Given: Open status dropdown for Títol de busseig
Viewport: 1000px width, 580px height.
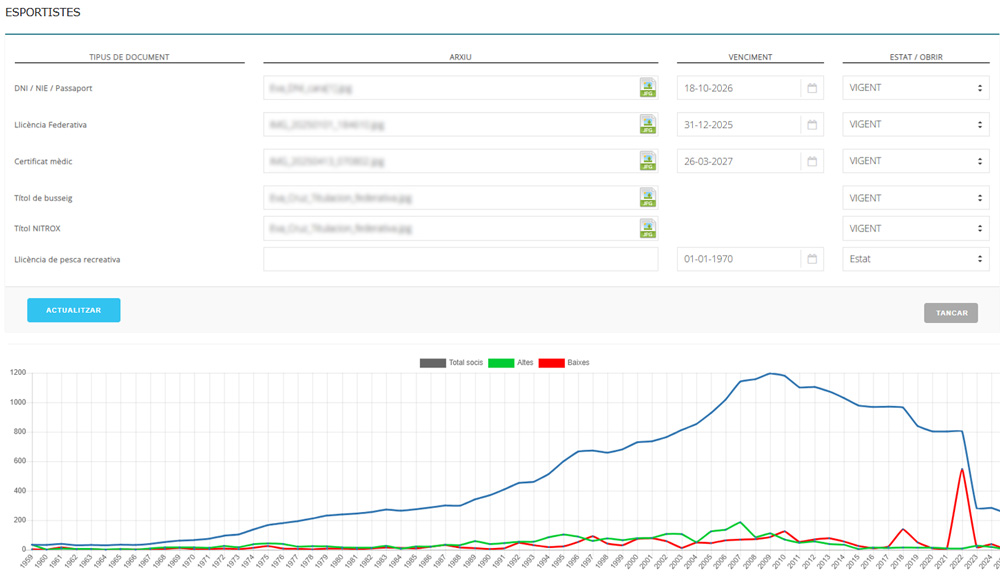Looking at the screenshot, I should [916, 198].
